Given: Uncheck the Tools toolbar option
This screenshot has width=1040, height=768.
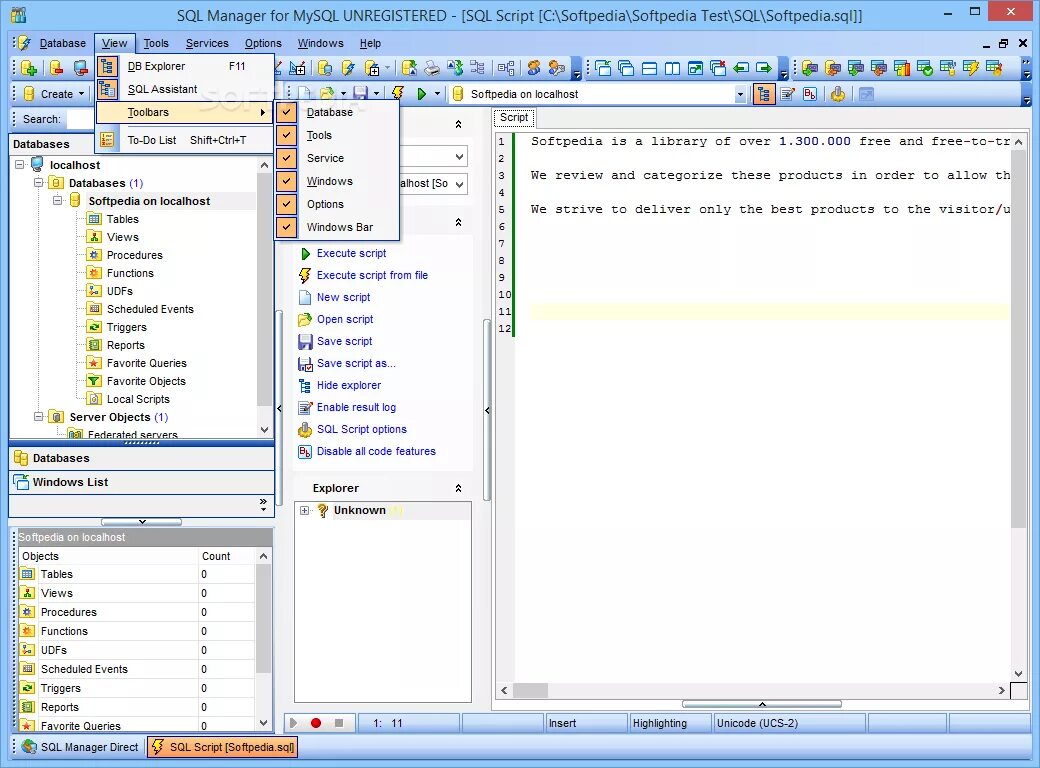Looking at the screenshot, I should pos(287,135).
